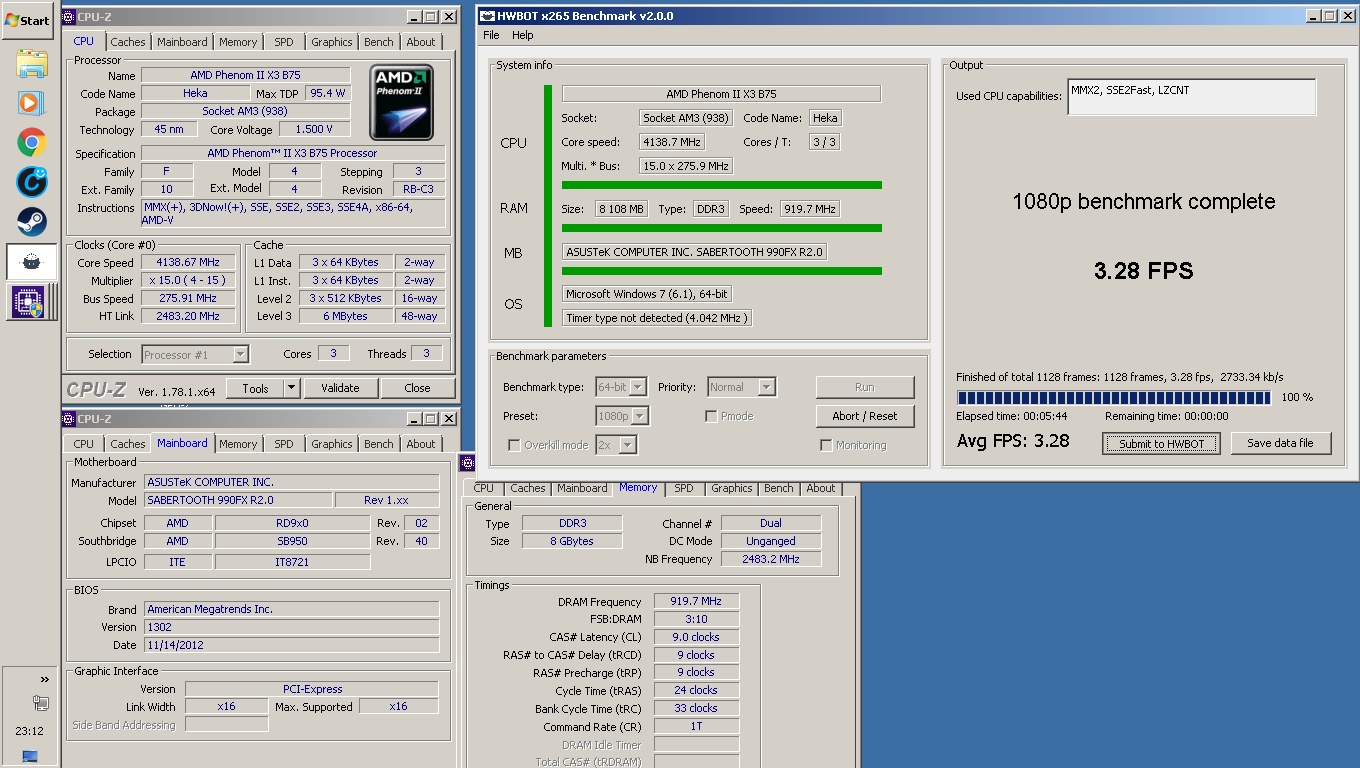The image size is (1360, 768).
Task: Switch to Caches tab in top CPU-Z window
Action: (x=128, y=42)
